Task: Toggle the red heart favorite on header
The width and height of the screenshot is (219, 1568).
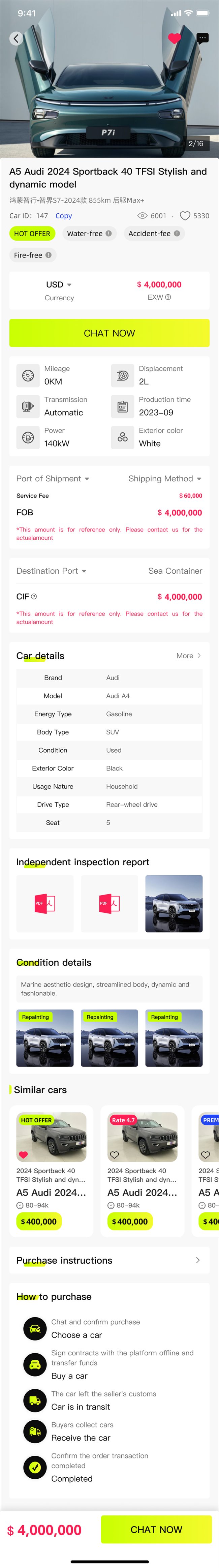Action: (175, 38)
